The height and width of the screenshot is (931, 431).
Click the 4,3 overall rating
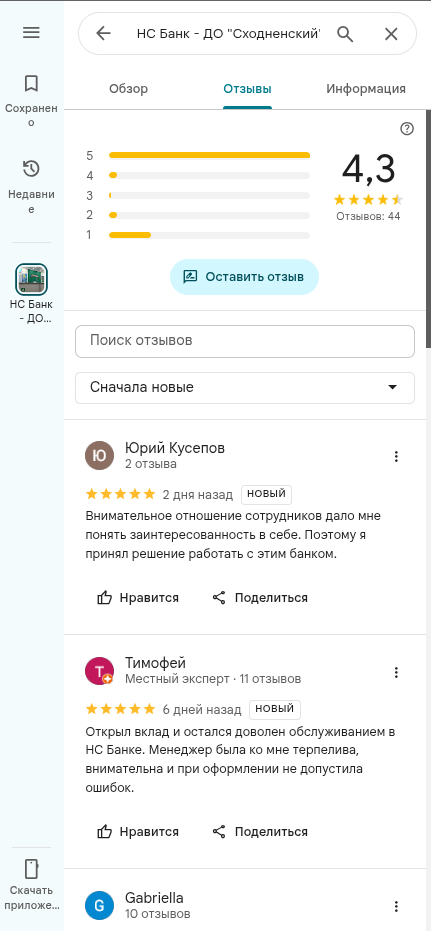368,169
